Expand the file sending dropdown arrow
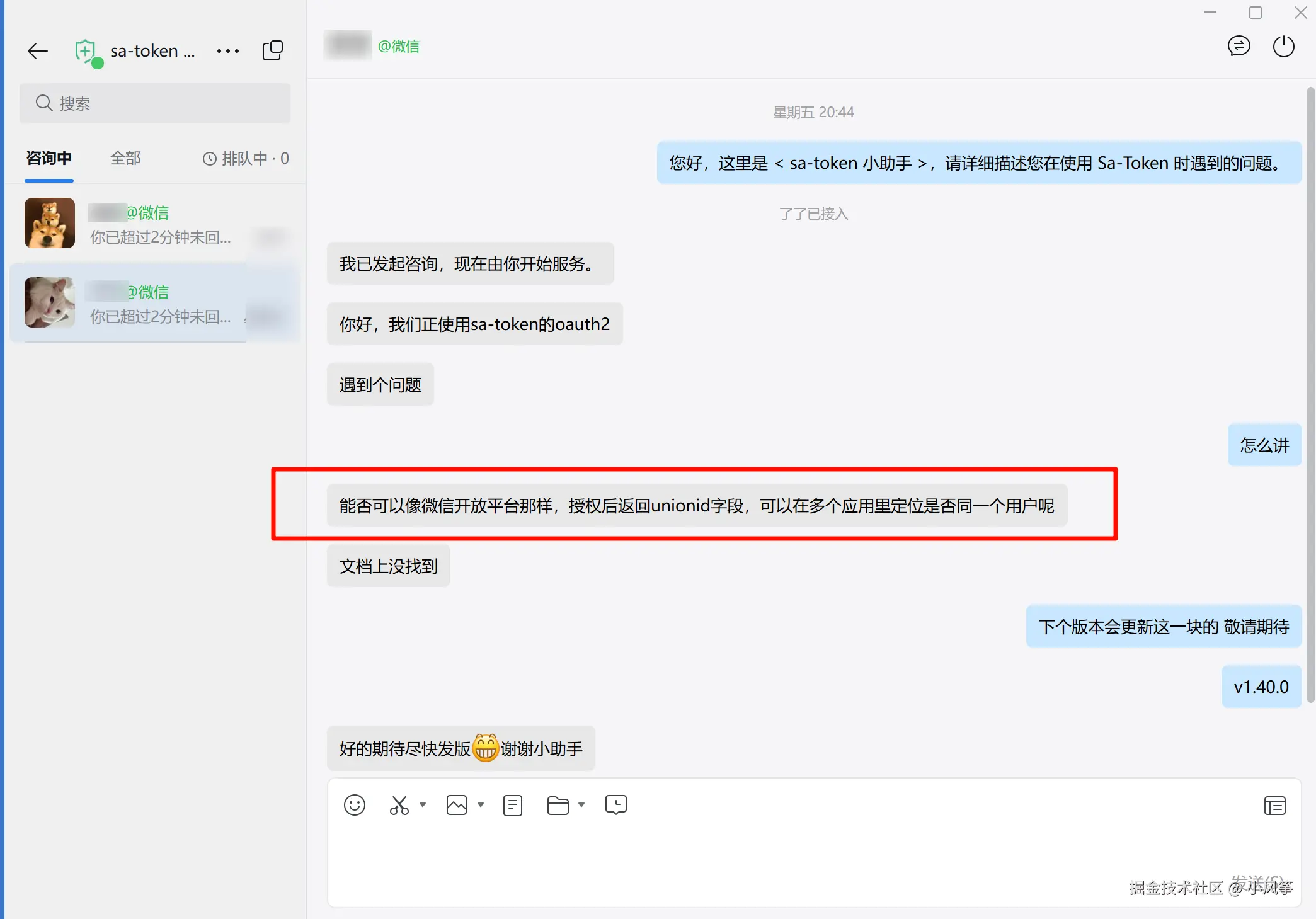 pos(581,806)
